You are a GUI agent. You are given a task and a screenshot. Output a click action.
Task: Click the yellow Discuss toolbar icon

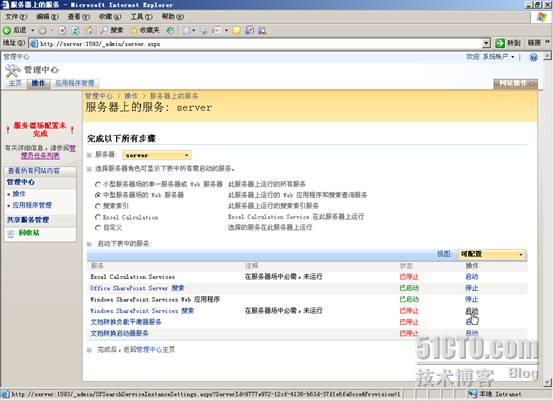pos(236,30)
